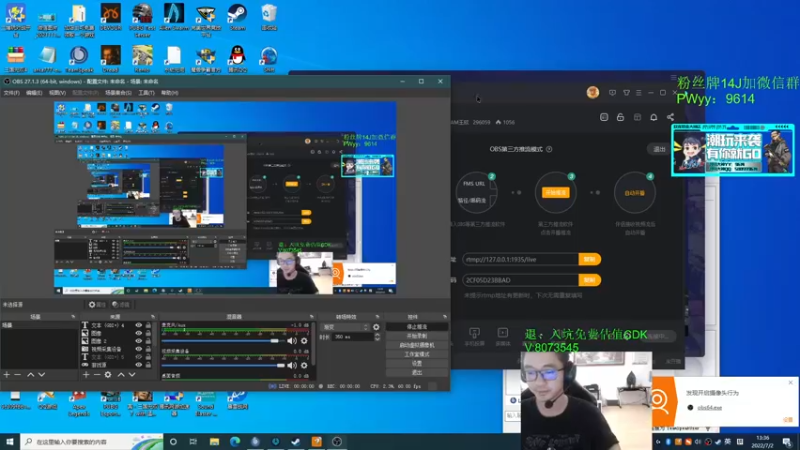800x450 pixels.
Task: Click the 退出 button in OBS controls
Action: [x=417, y=372]
